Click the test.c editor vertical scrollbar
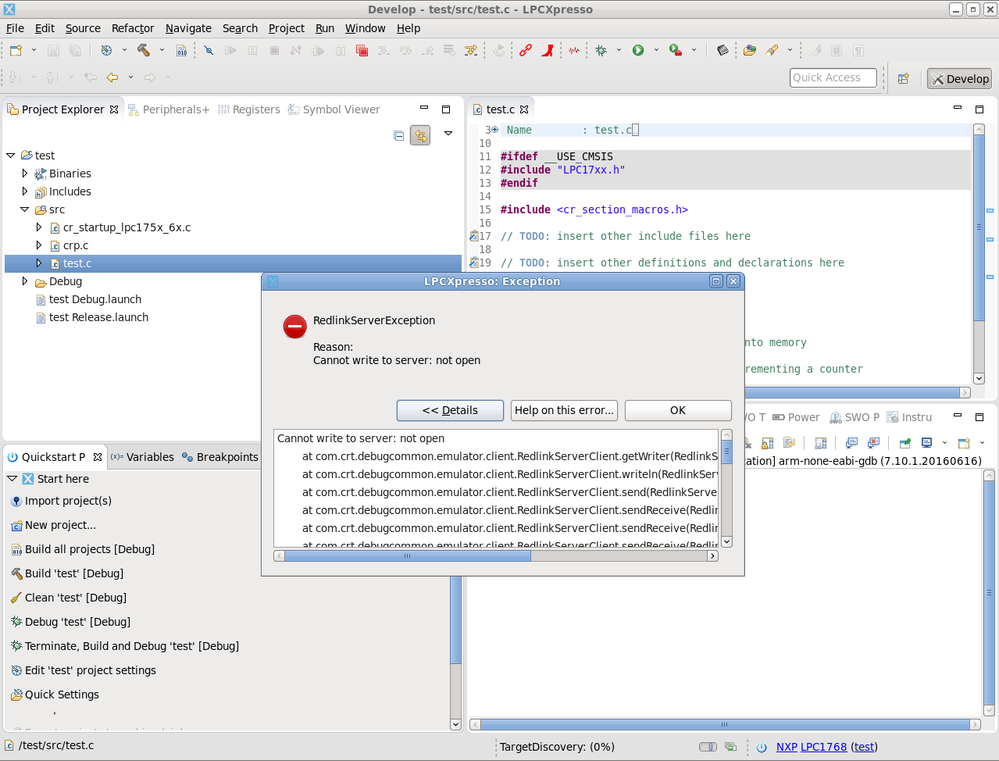999x761 pixels. [x=979, y=254]
